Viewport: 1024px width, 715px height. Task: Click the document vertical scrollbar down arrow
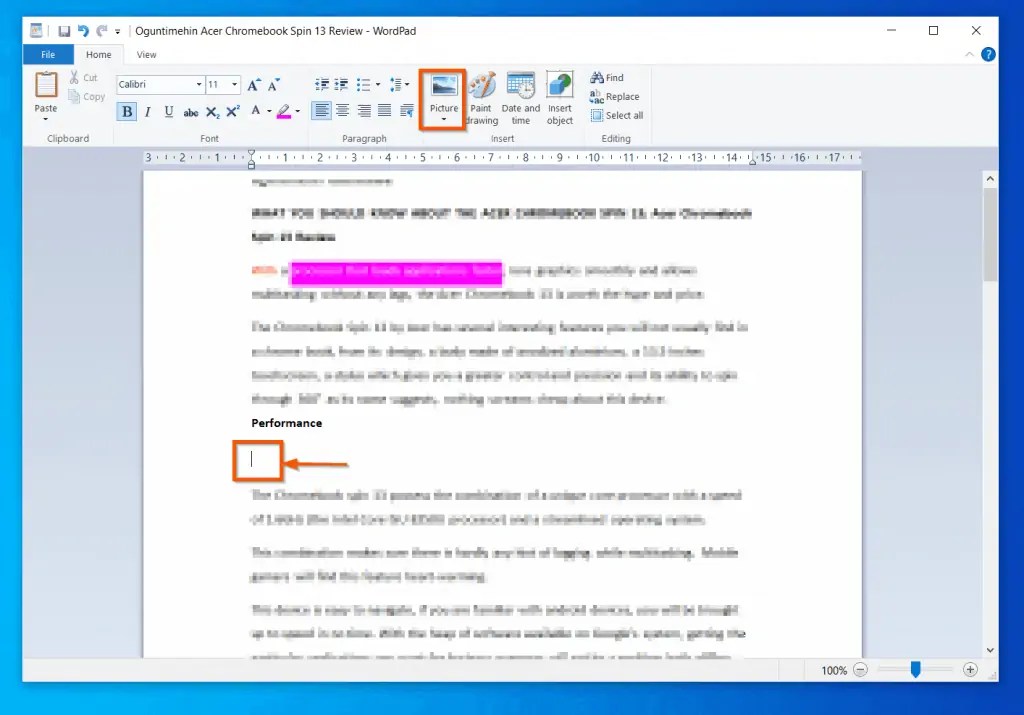coord(990,648)
